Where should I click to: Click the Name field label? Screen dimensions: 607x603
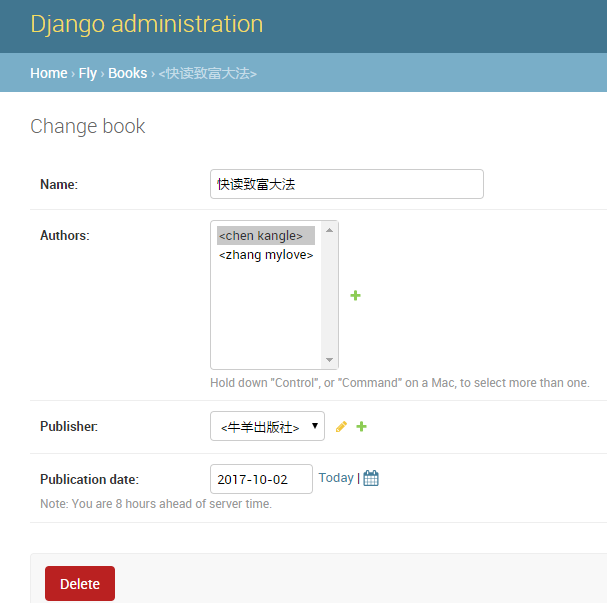coord(59,185)
